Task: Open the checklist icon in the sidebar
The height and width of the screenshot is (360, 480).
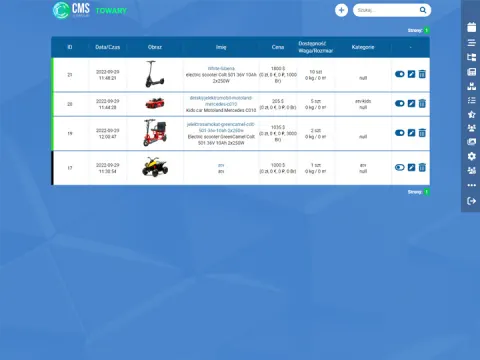Action: pos(471,100)
